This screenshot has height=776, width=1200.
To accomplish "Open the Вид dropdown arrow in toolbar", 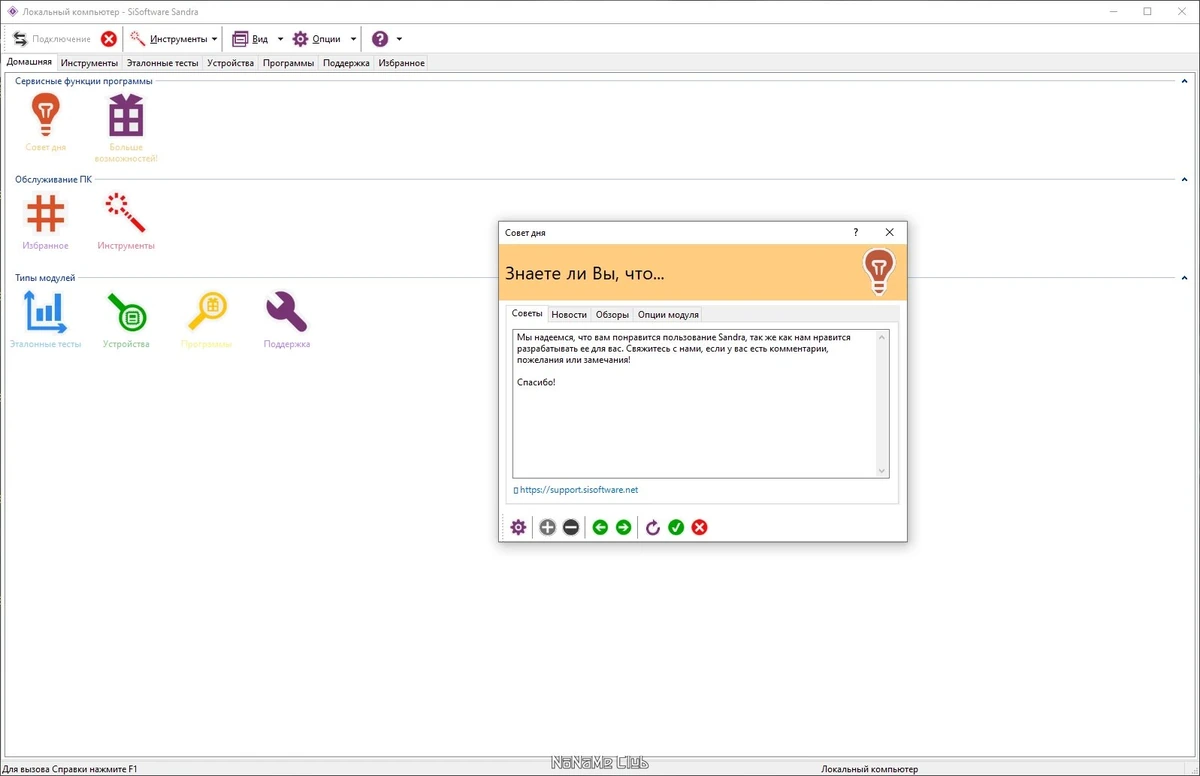I will tap(280, 39).
